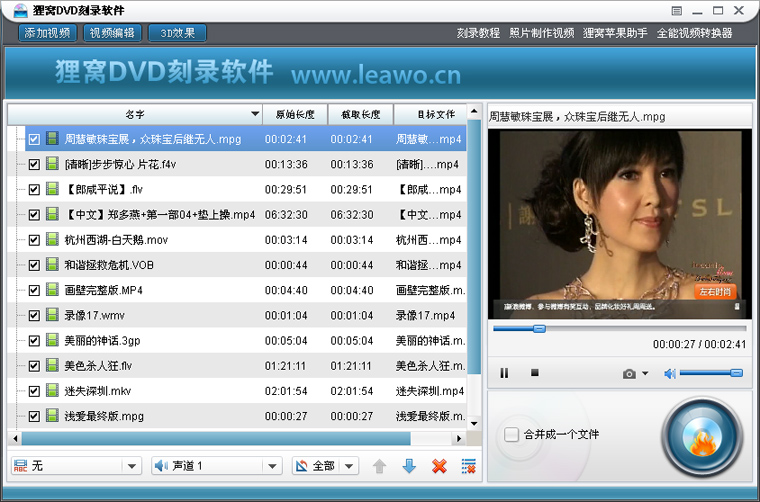Open the 名字 column sort dropdown arrow
Screen dimensions: 760x502
point(255,114)
